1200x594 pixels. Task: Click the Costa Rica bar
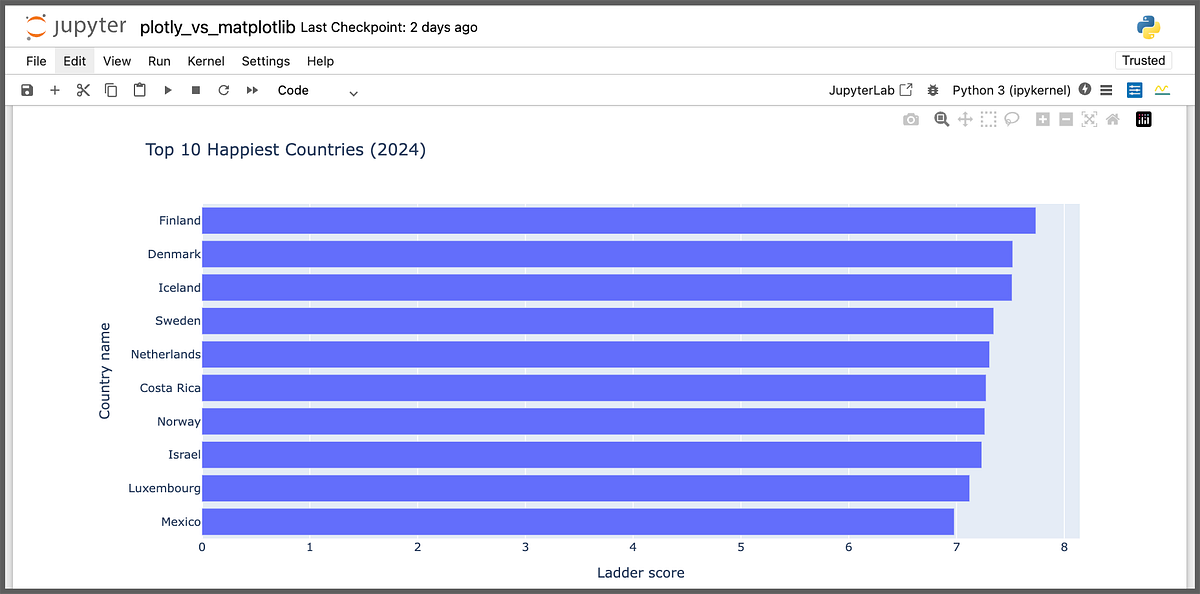click(594, 388)
